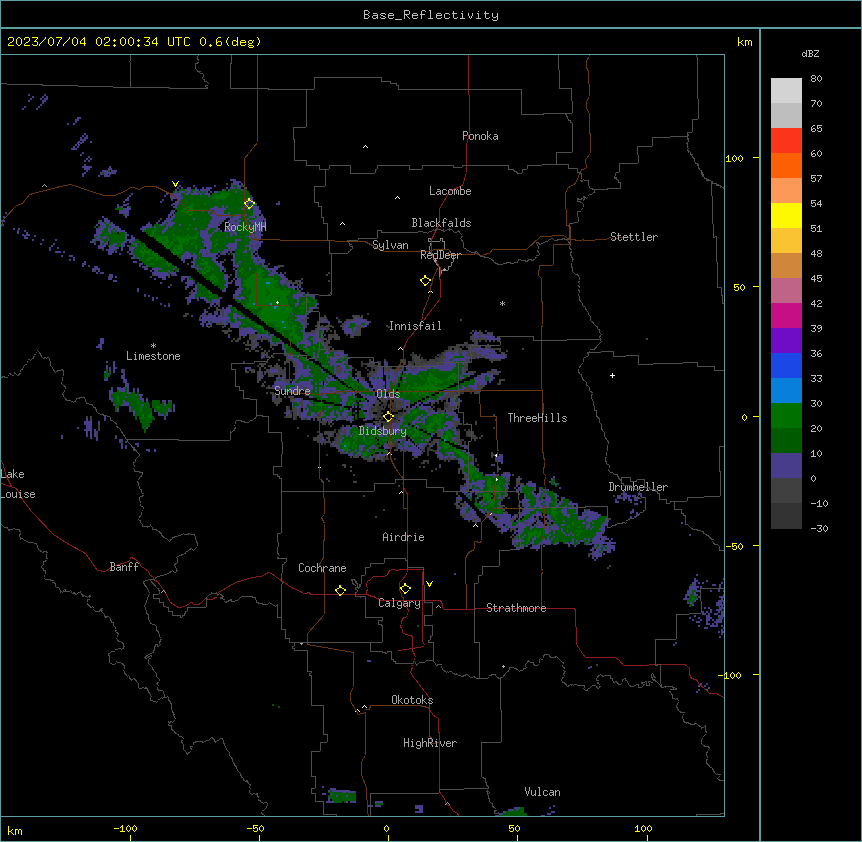The width and height of the screenshot is (862, 842).
Task: Select the 70 dBZ gray swatch
Action: (786, 115)
